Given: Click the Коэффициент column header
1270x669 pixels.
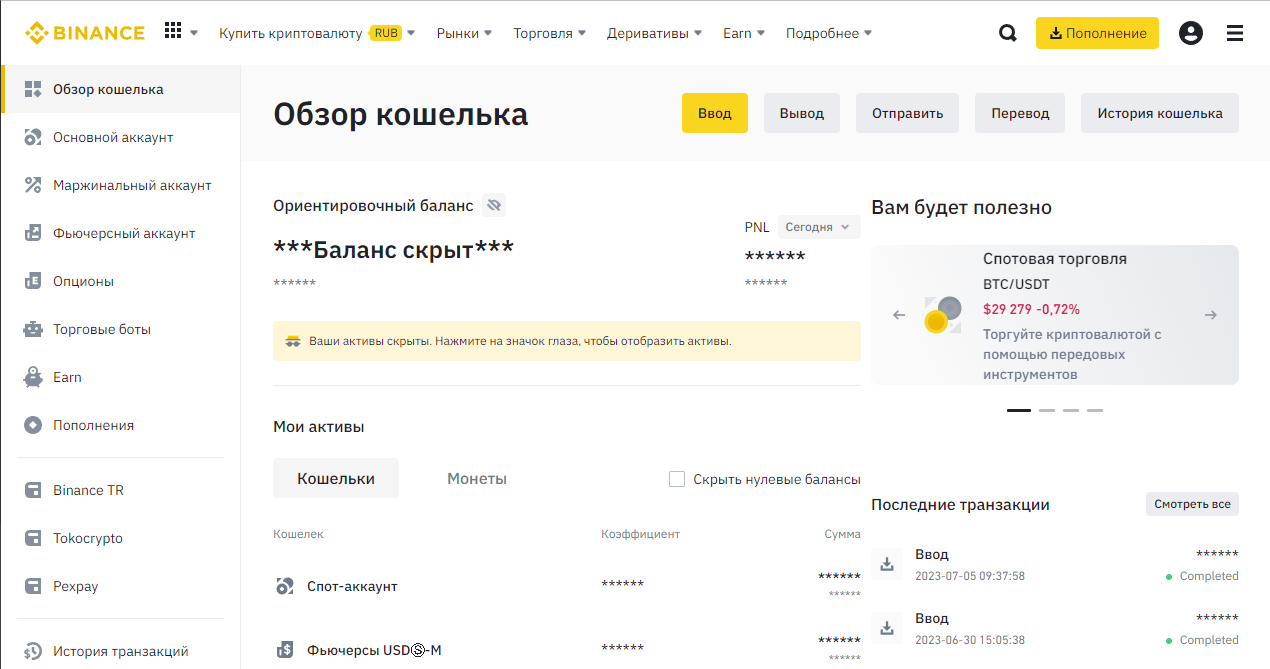Looking at the screenshot, I should [640, 534].
